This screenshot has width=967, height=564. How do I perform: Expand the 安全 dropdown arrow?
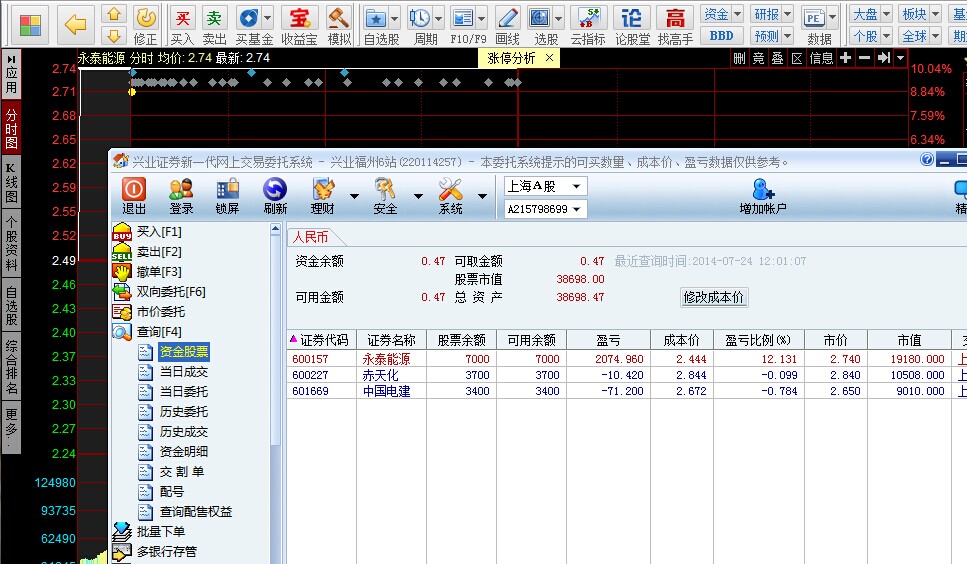point(418,196)
